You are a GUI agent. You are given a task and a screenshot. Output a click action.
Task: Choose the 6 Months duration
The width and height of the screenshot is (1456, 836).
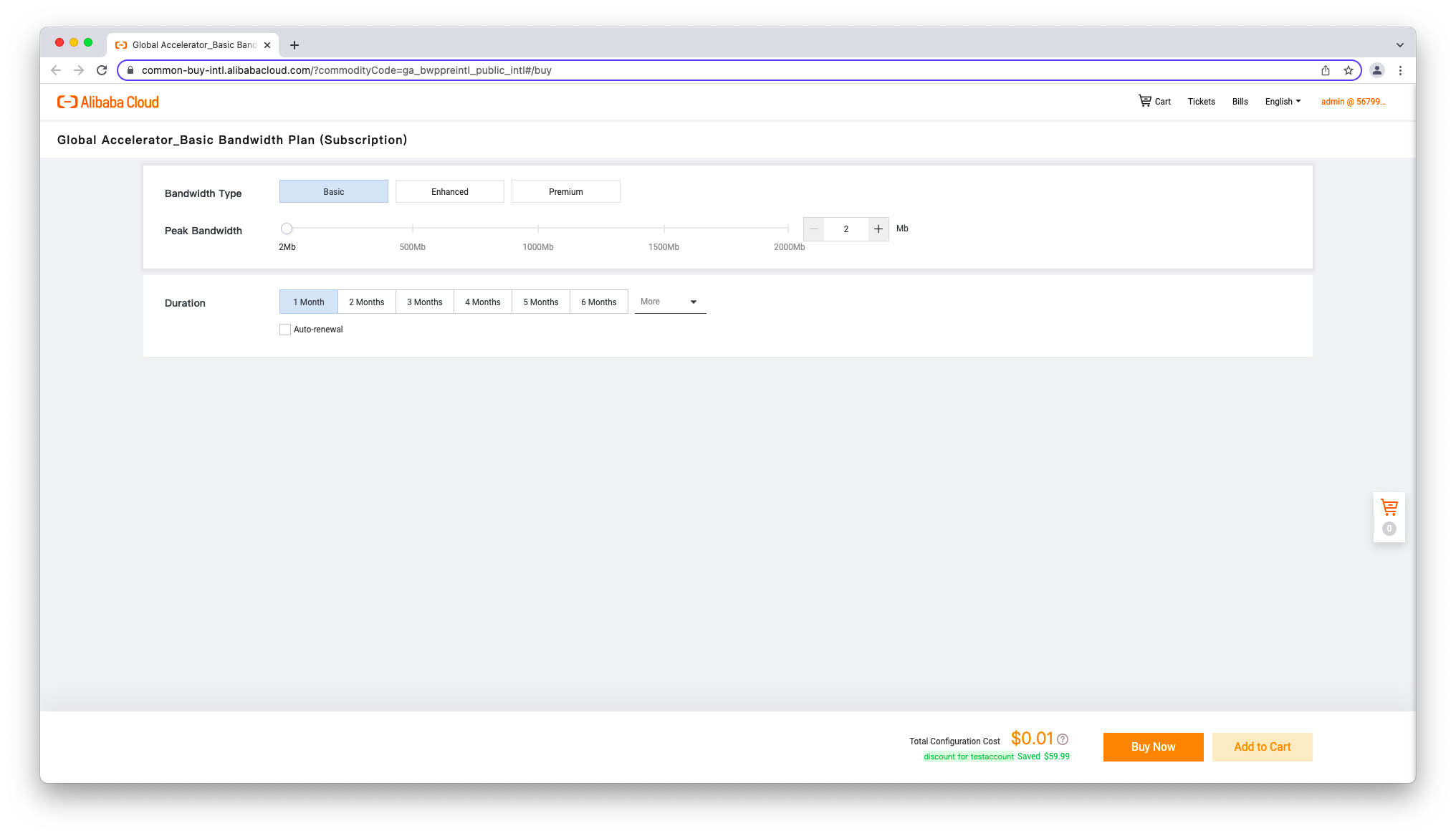pyautogui.click(x=599, y=302)
